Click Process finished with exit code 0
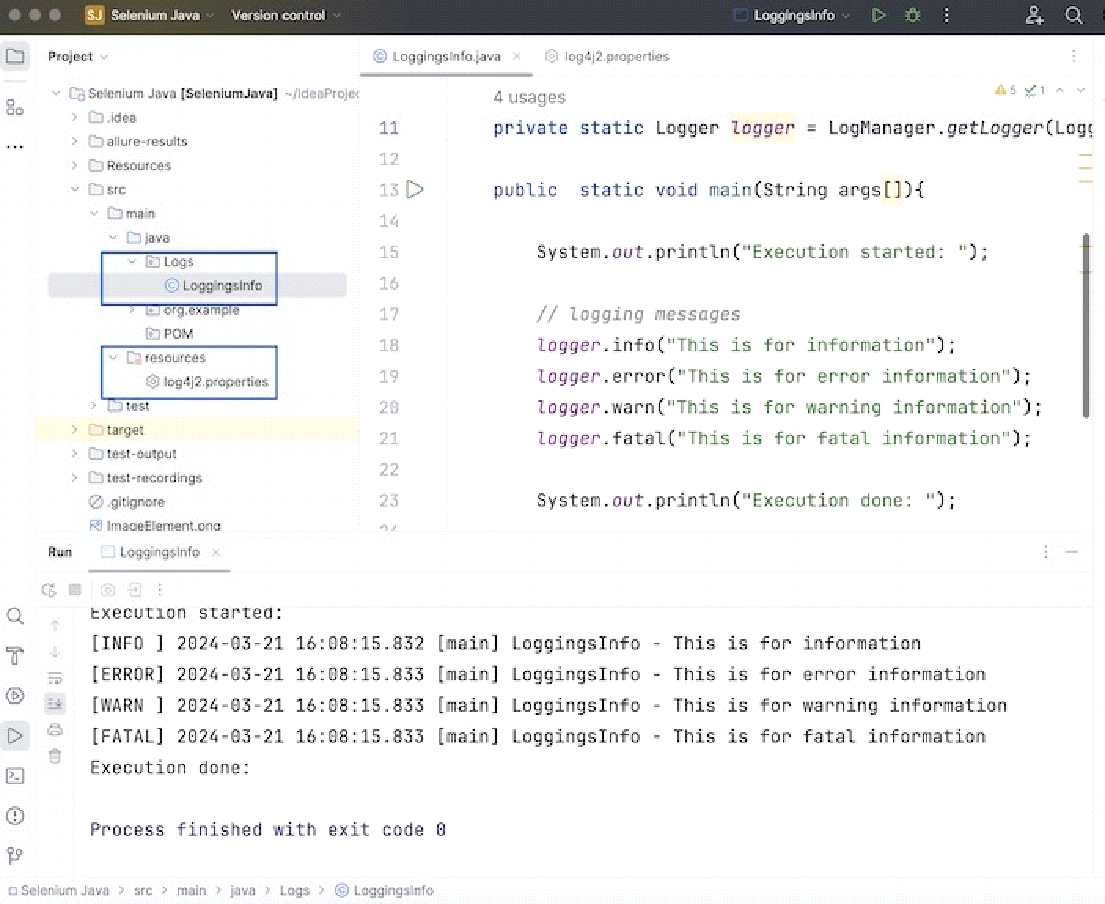This screenshot has width=1105, height=904. (x=268, y=829)
